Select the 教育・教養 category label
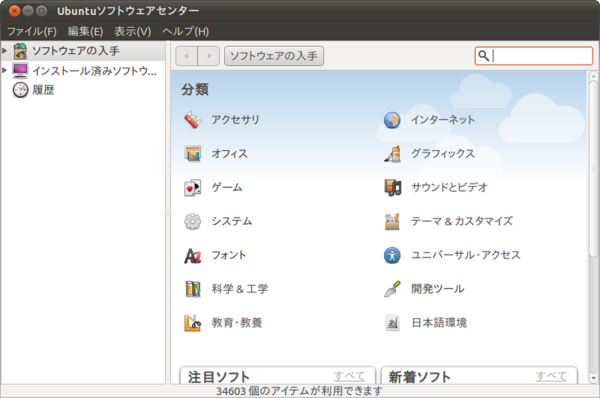 click(237, 323)
